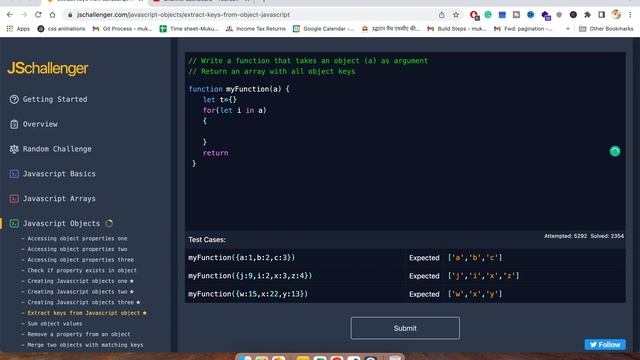Open the Apps bookmarks shortcut
Viewport: 640px width, 360px height.
point(18,29)
